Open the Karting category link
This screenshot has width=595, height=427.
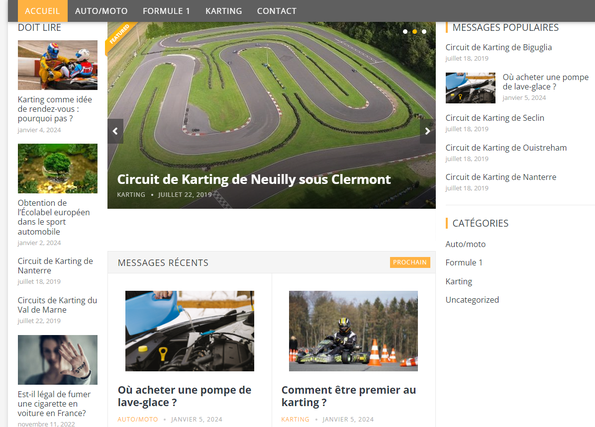459,282
